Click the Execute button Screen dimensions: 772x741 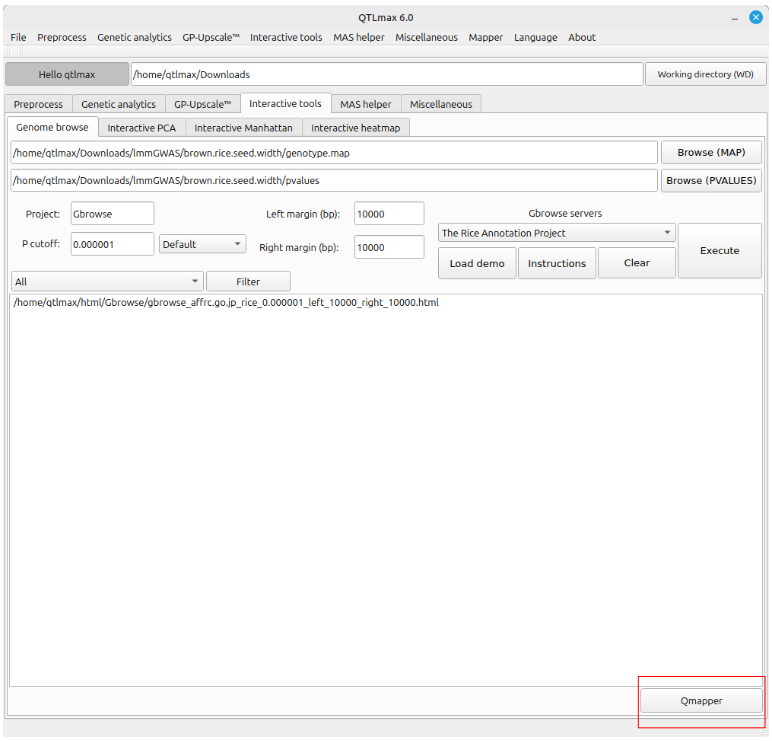click(719, 250)
